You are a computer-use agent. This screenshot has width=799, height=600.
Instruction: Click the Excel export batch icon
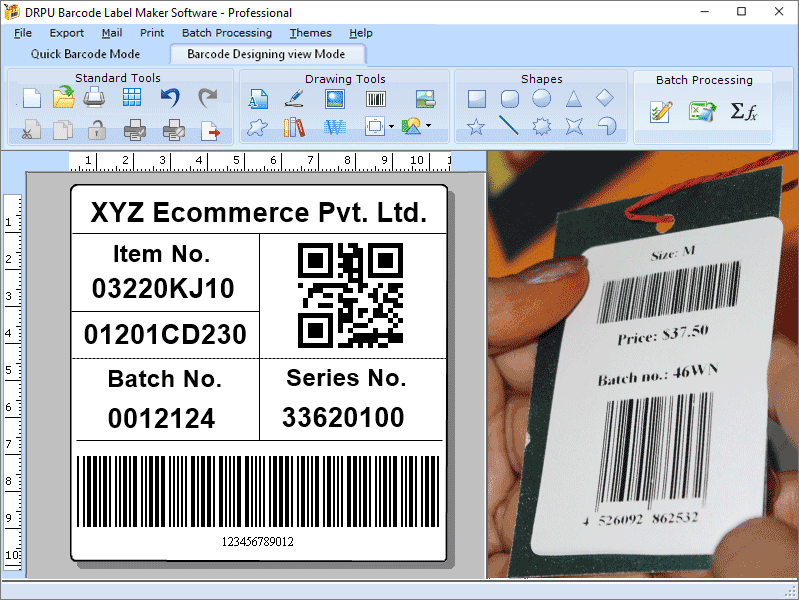[x=702, y=111]
